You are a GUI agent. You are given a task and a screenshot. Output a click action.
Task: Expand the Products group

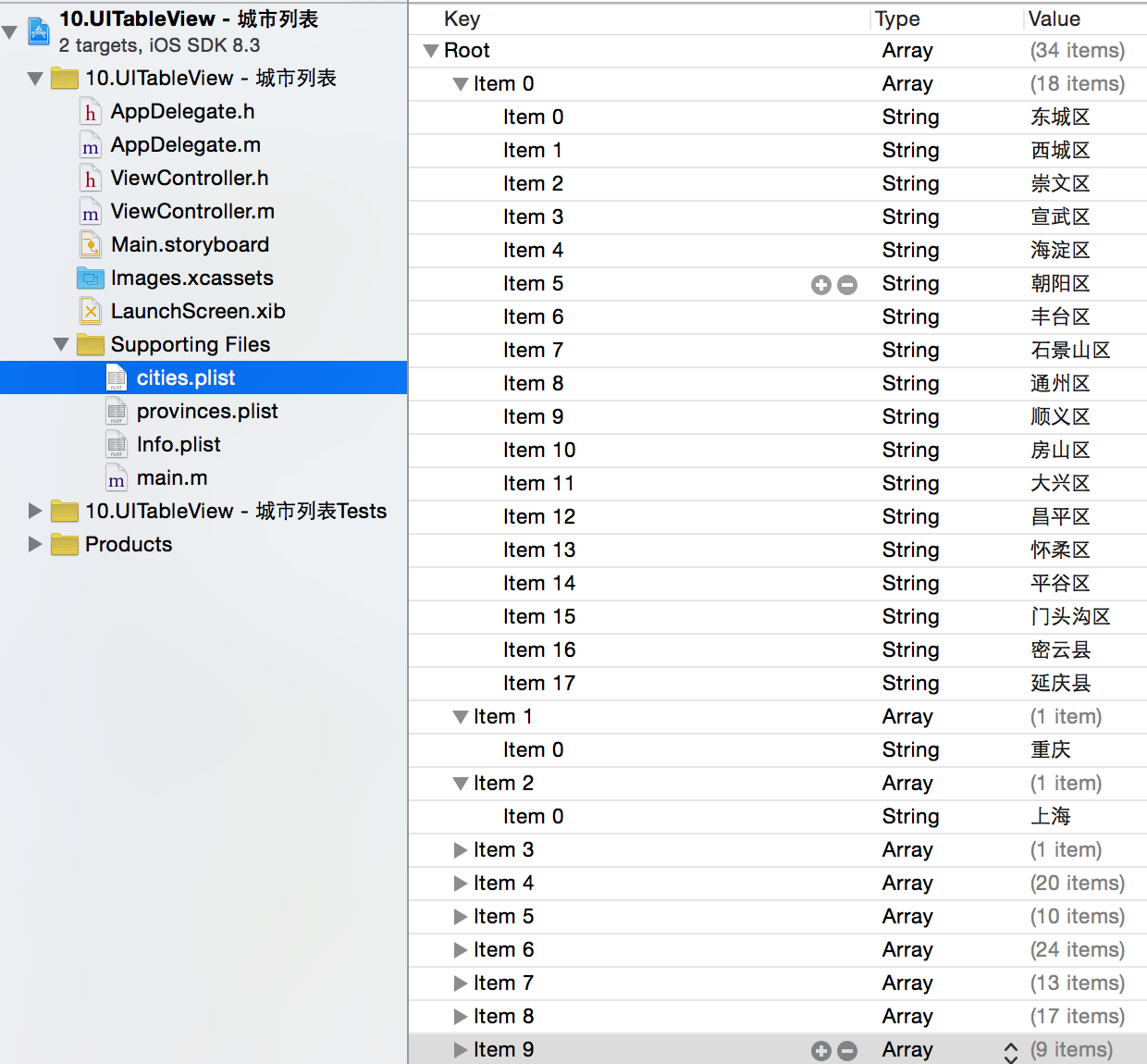click(x=35, y=544)
